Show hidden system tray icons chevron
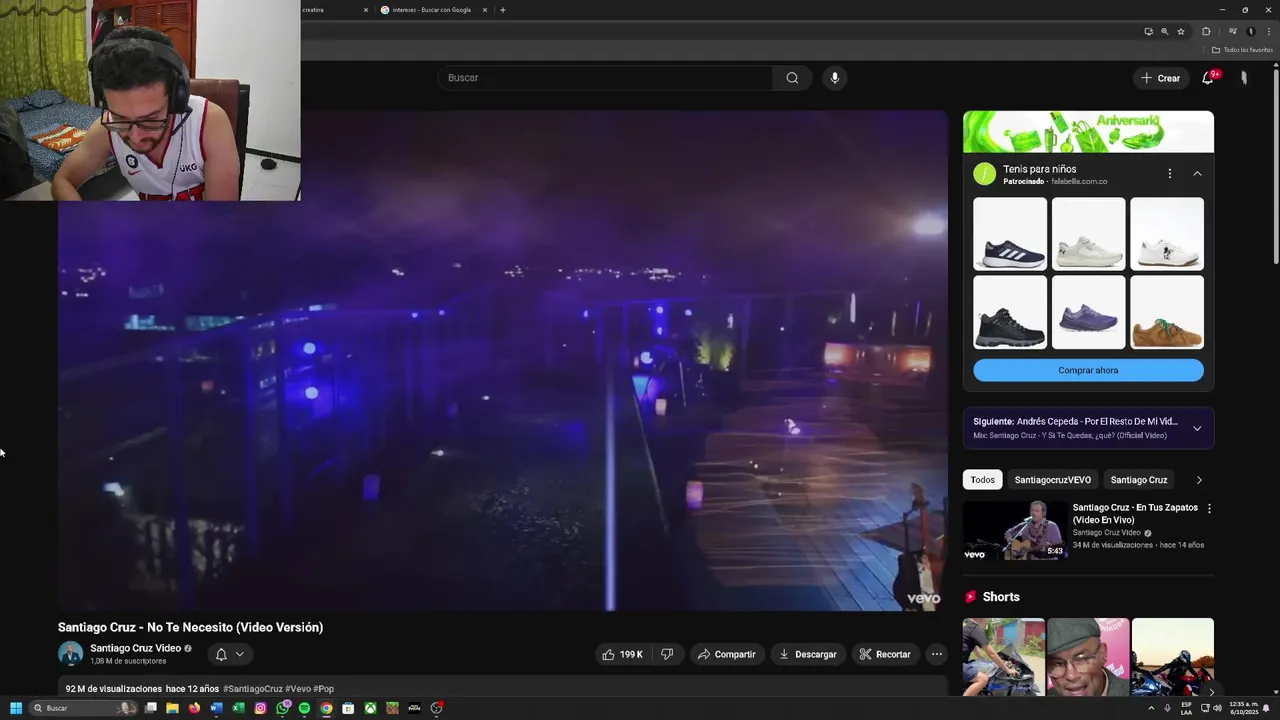The height and width of the screenshot is (720, 1280). point(1151,708)
